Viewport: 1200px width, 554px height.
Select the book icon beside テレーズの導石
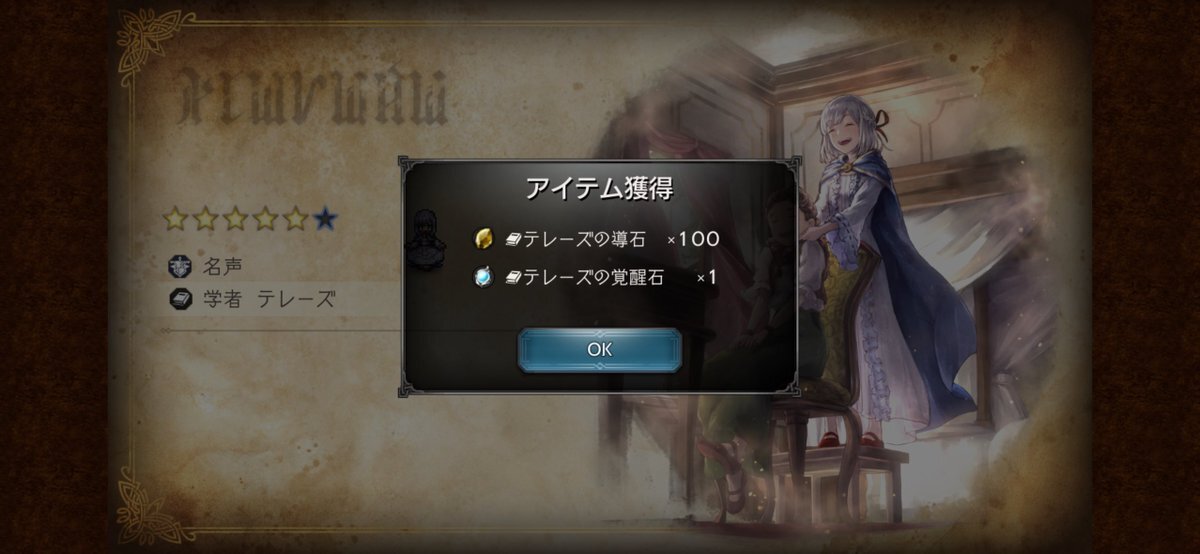pos(513,240)
